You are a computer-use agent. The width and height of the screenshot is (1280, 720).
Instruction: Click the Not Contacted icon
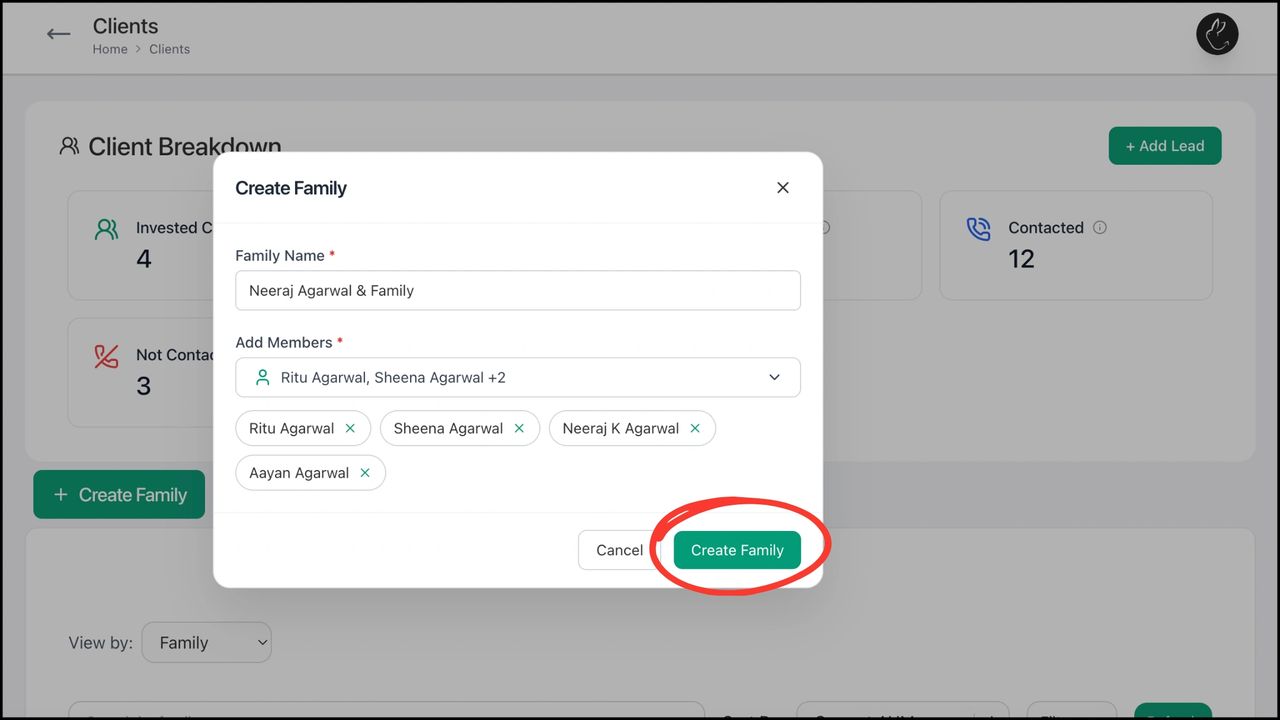[106, 355]
